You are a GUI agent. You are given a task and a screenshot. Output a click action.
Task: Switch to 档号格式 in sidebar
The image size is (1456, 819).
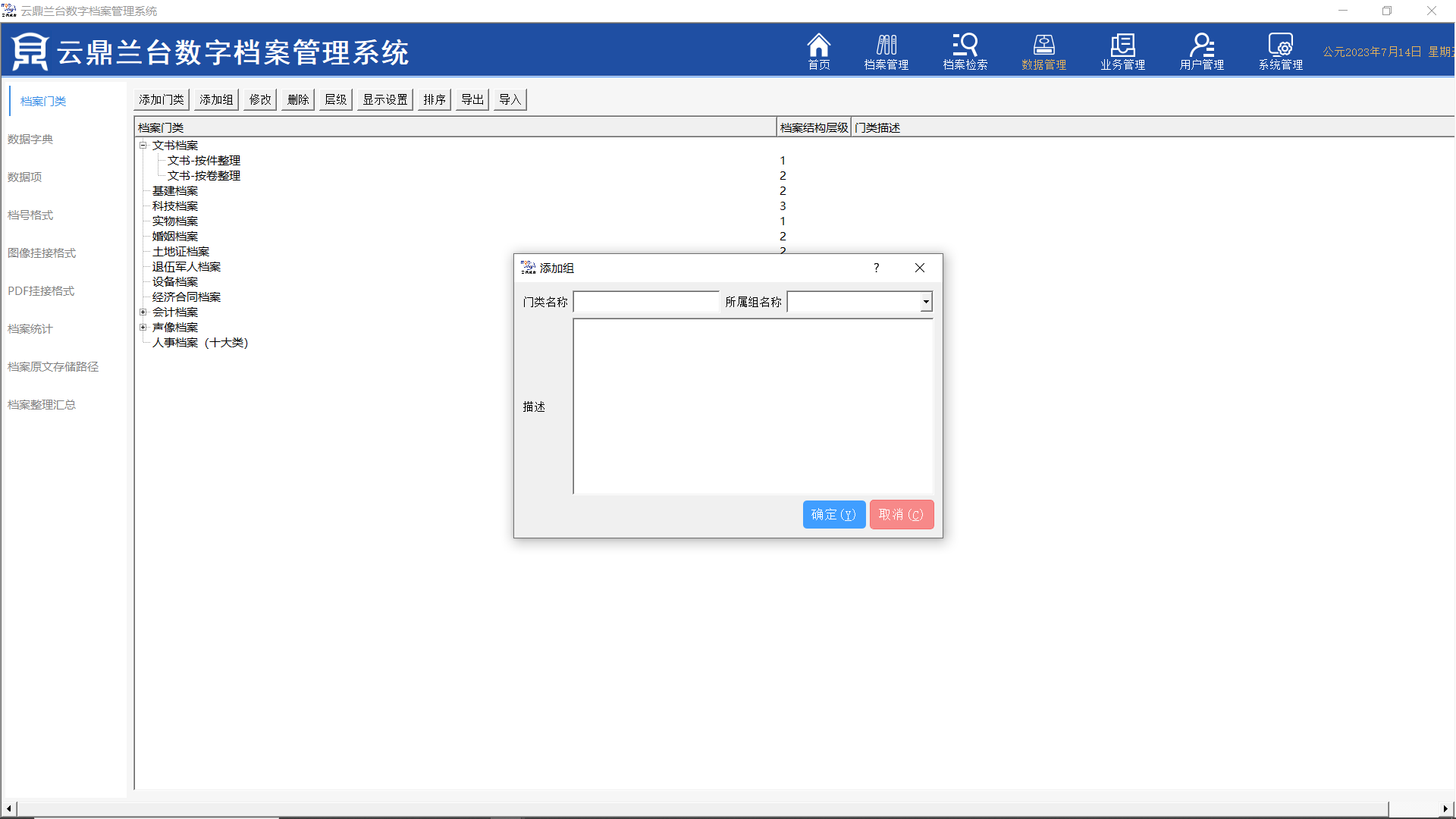click(30, 215)
